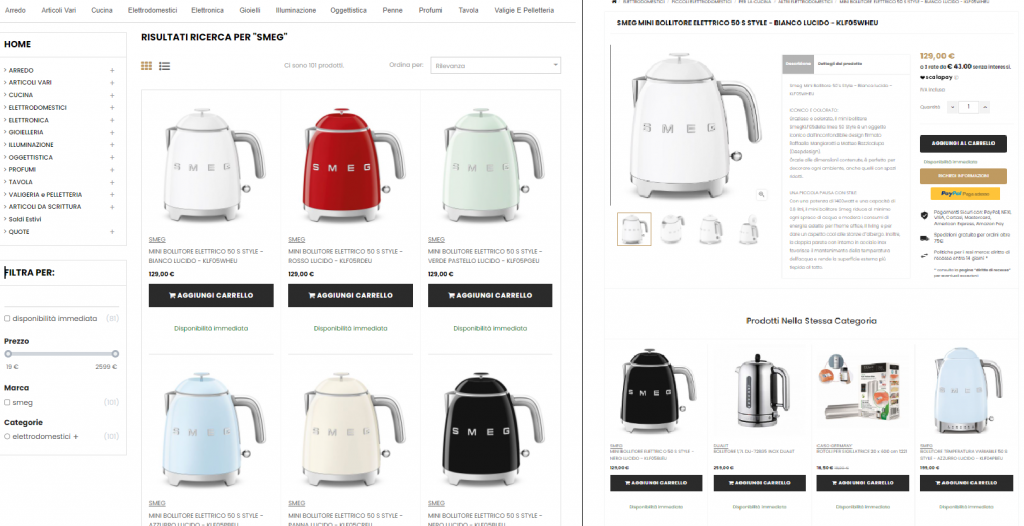Decrease product quantity stepper arrow
This screenshot has height=526, width=1024.
pos(952,107)
